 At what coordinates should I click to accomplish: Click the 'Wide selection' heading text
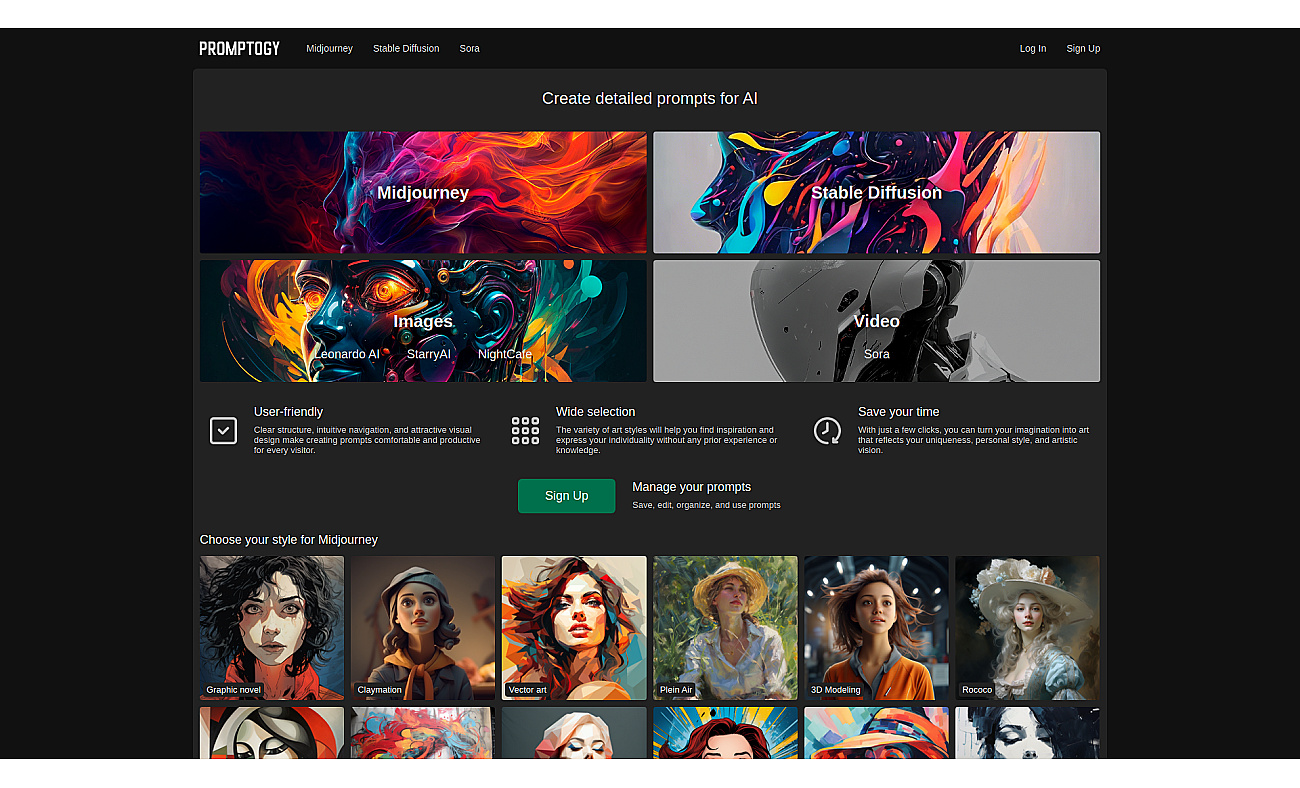[x=595, y=412]
